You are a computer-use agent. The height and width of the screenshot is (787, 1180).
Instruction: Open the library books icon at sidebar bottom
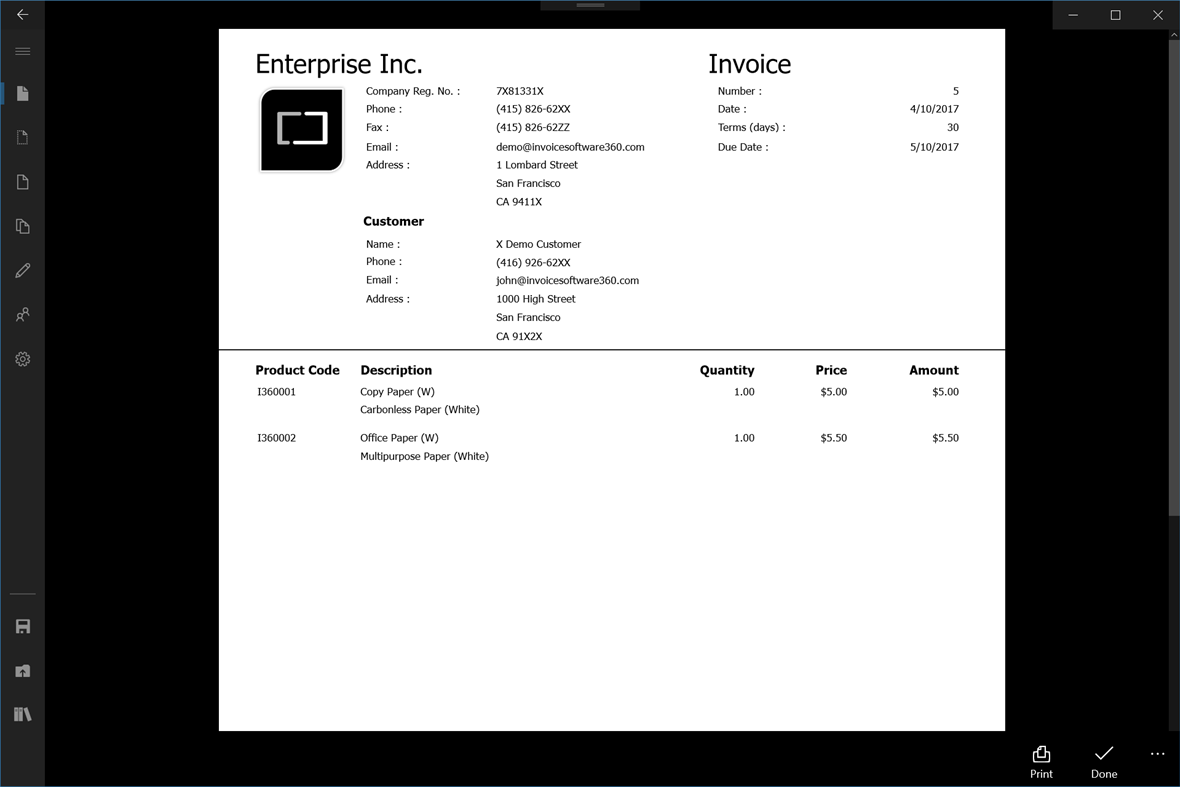[22, 714]
